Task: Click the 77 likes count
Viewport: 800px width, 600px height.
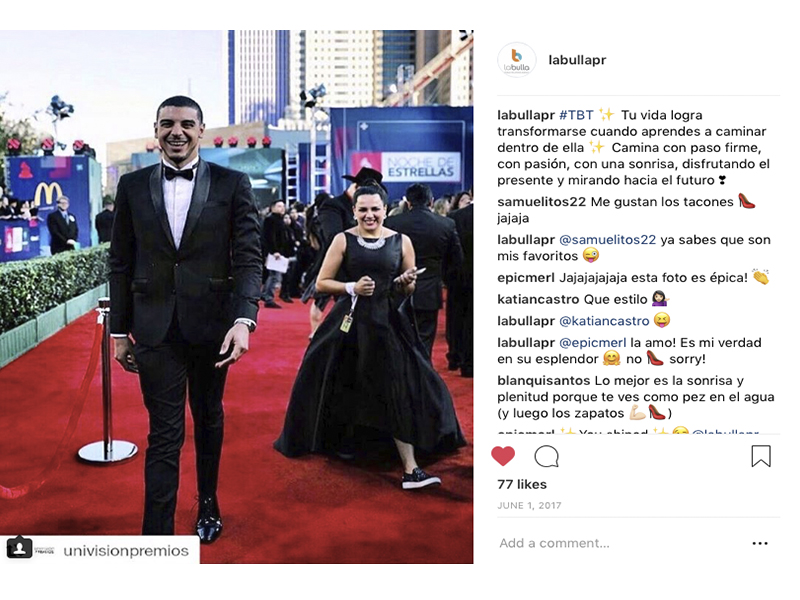Action: pos(522,484)
